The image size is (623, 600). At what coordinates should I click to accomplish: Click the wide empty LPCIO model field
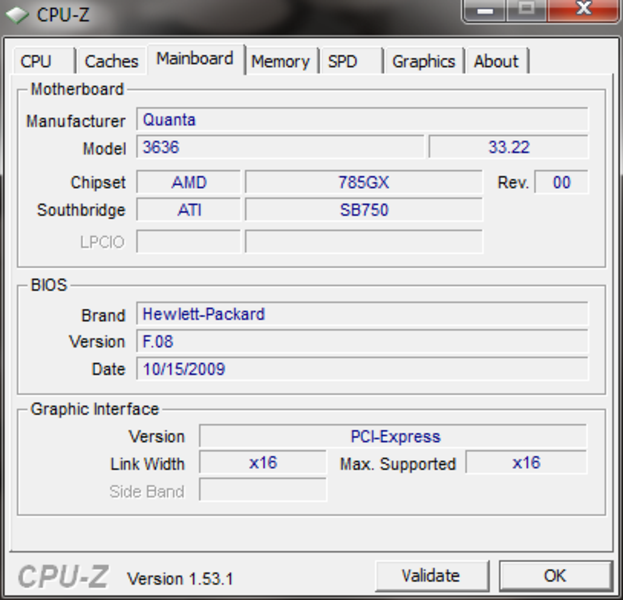pos(364,241)
